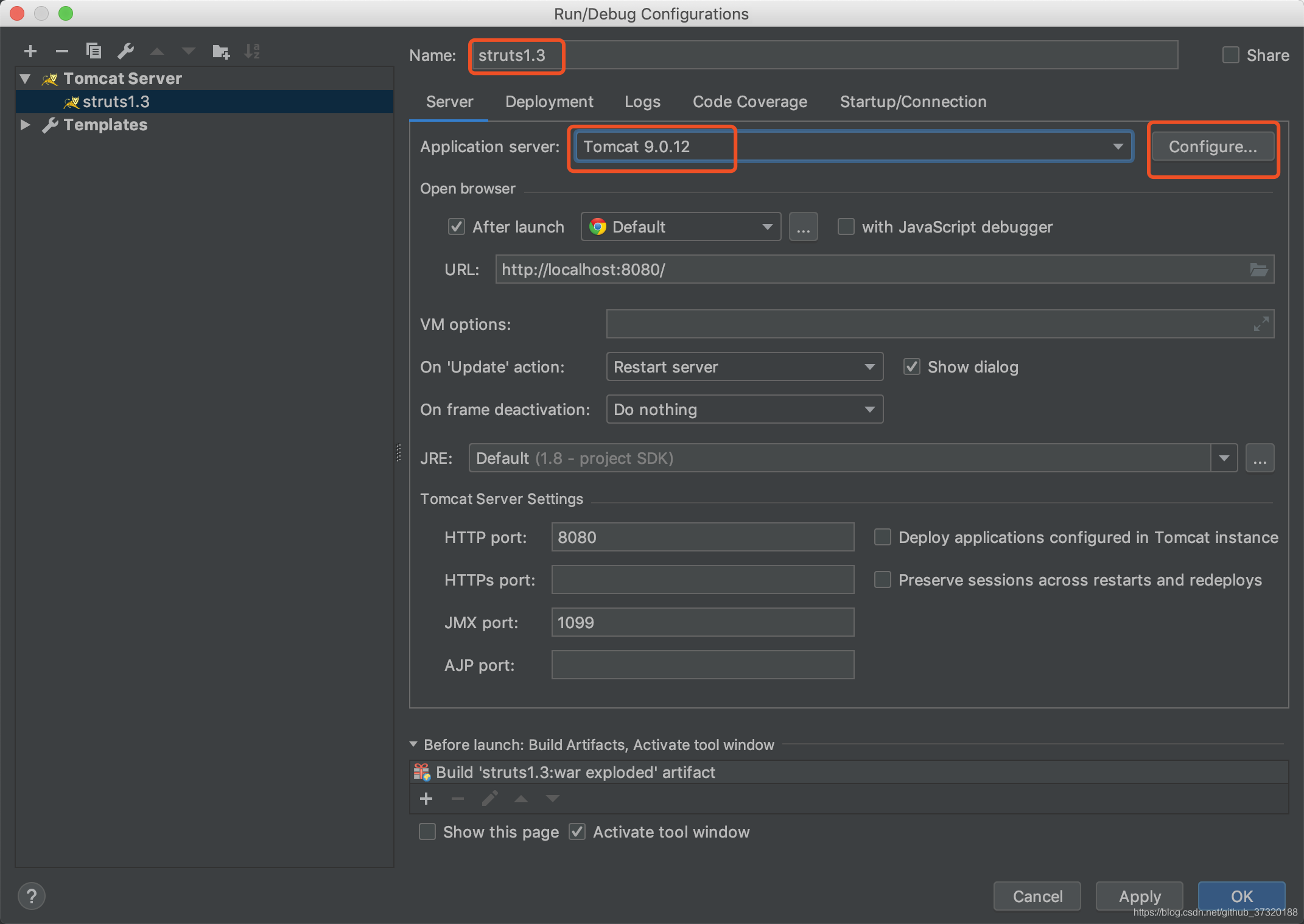The width and height of the screenshot is (1304, 924).
Task: Open the Default browser dropdown
Action: pos(681,227)
